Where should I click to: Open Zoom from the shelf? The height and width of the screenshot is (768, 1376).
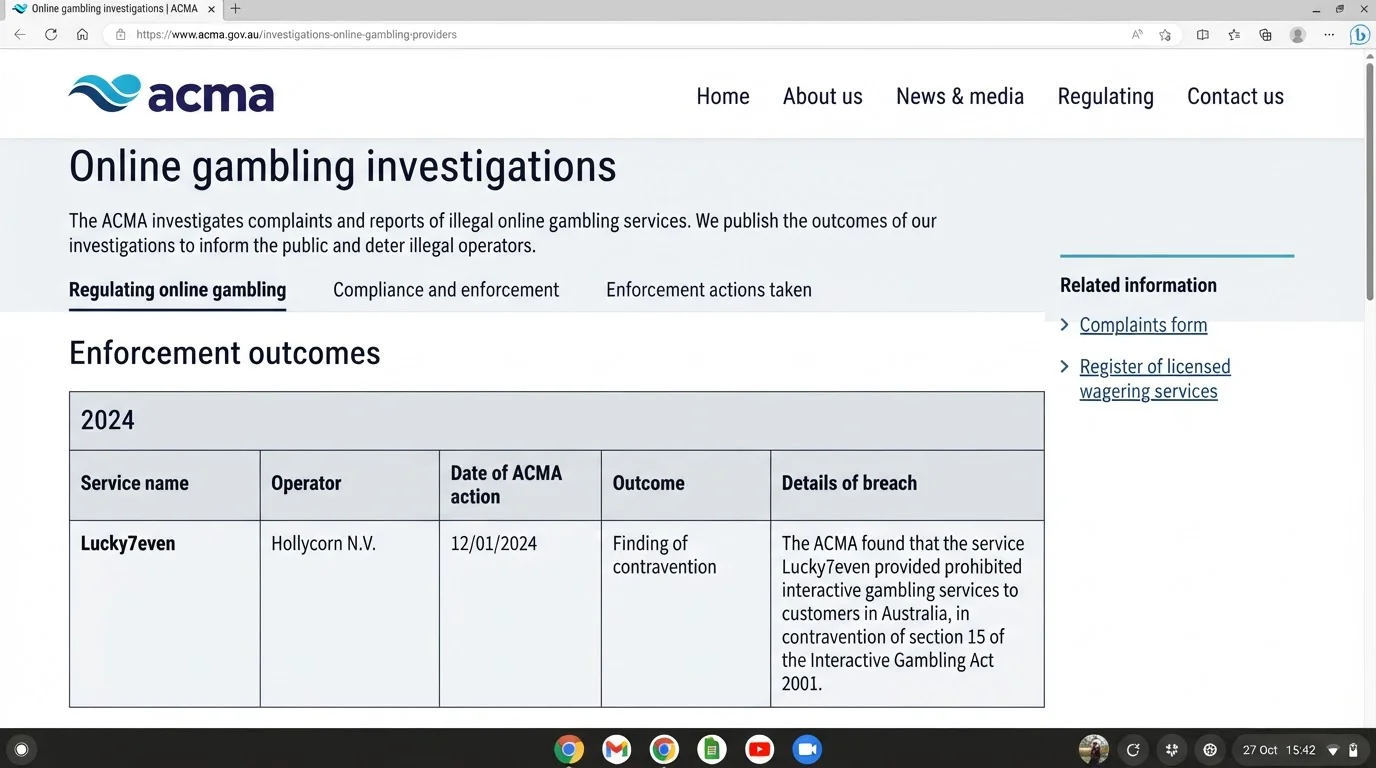point(807,749)
